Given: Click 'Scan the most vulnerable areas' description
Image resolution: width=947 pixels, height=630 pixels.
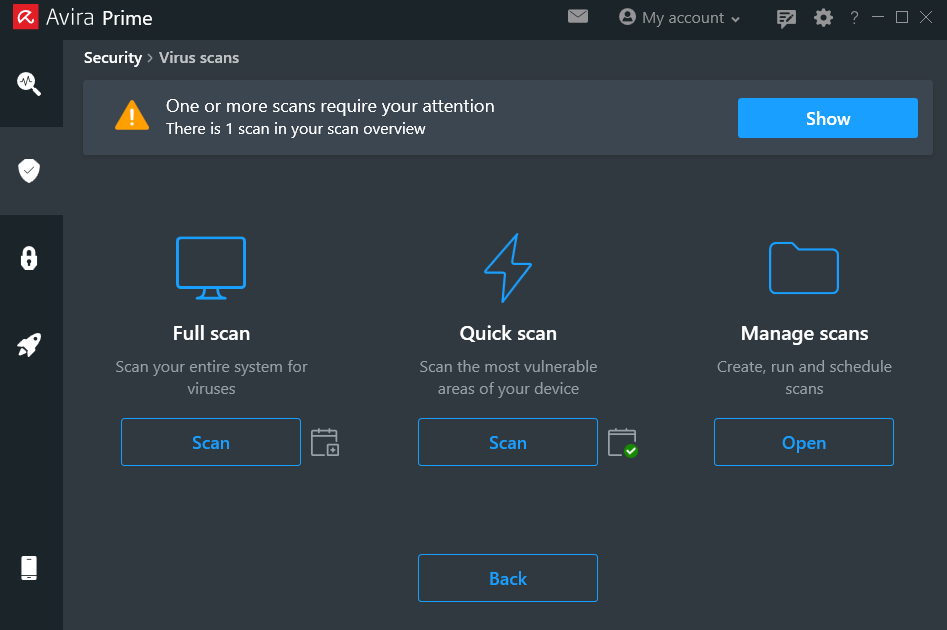Looking at the screenshot, I should tap(508, 378).
